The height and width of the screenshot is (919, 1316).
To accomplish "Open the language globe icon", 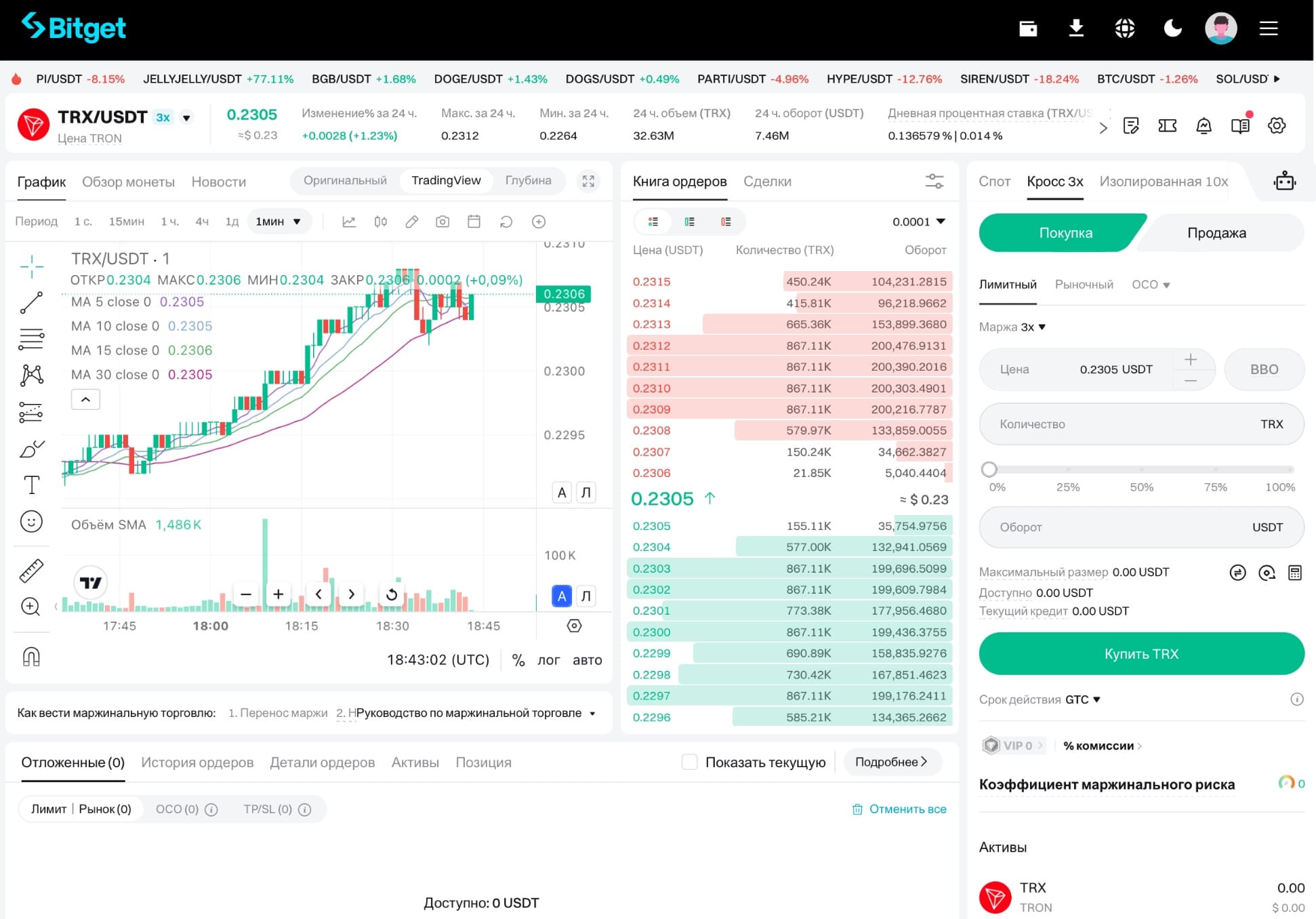I will 1125,28.
